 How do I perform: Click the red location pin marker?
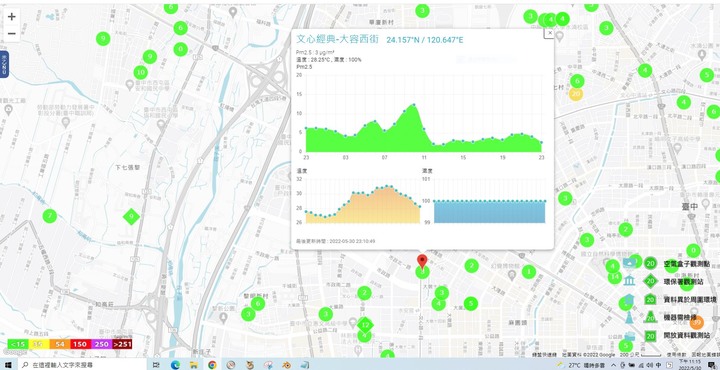click(422, 261)
